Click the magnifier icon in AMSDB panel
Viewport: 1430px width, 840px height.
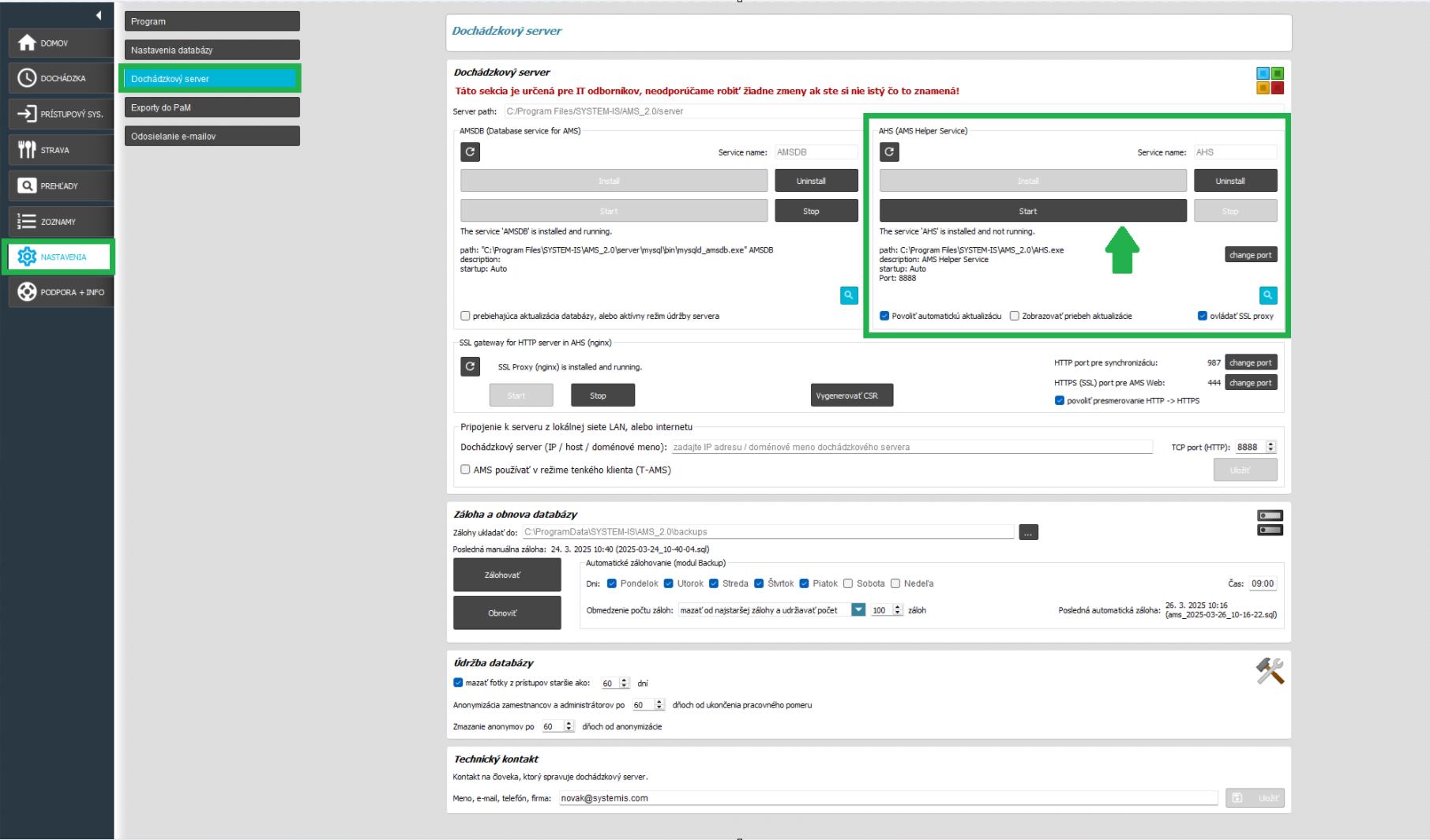(x=849, y=295)
